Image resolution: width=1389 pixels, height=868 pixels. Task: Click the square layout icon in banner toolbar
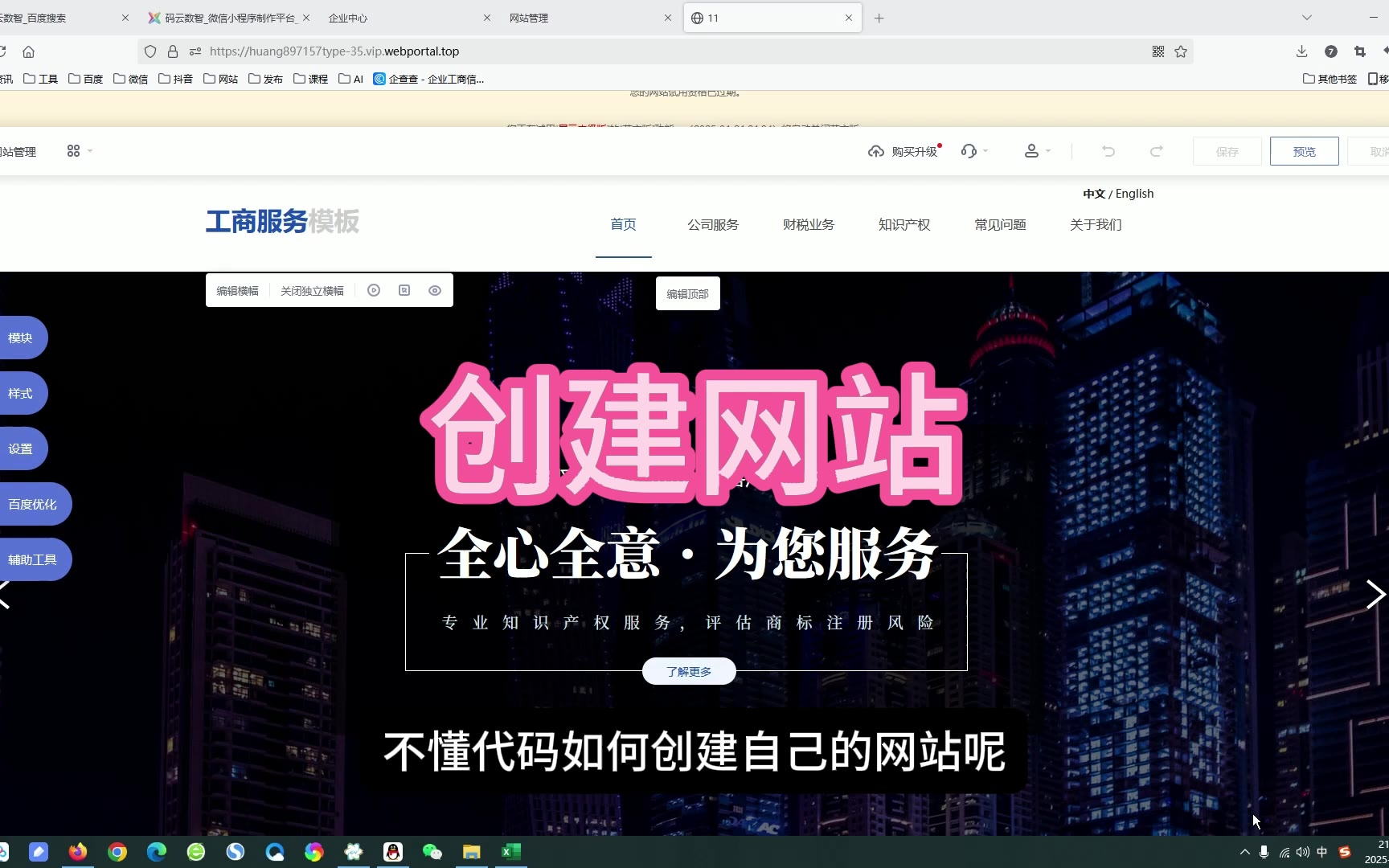click(404, 291)
